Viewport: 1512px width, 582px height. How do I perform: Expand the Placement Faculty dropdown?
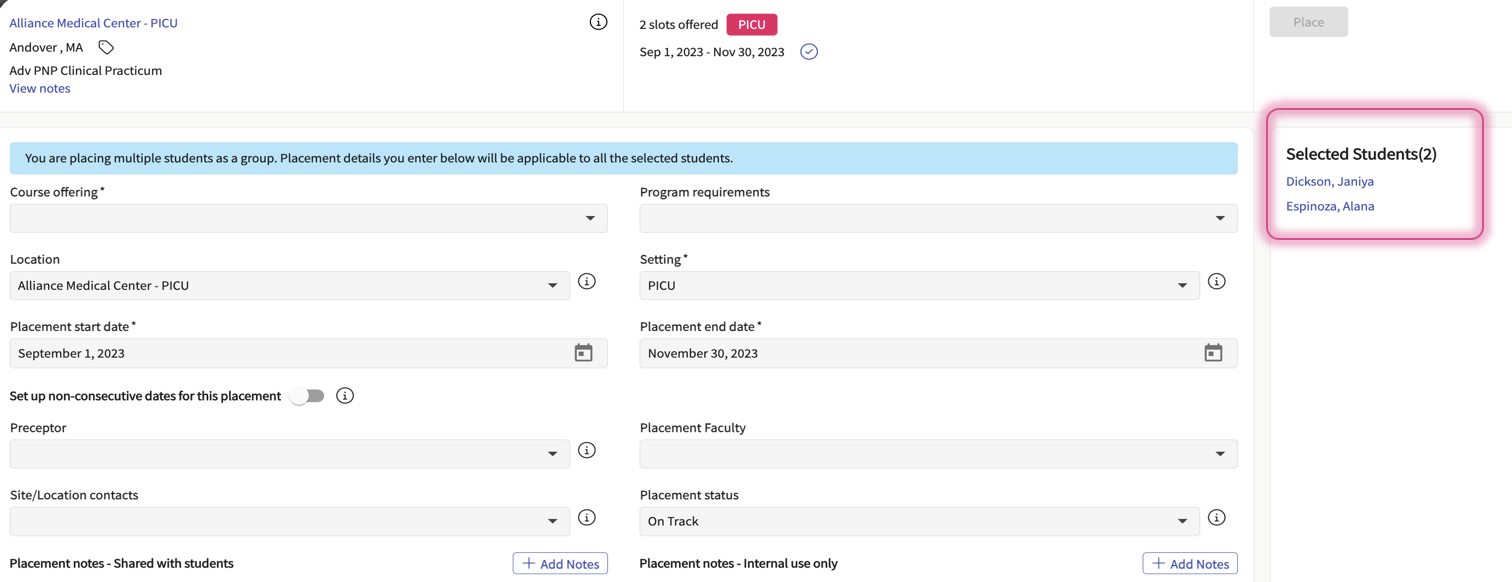coord(938,454)
